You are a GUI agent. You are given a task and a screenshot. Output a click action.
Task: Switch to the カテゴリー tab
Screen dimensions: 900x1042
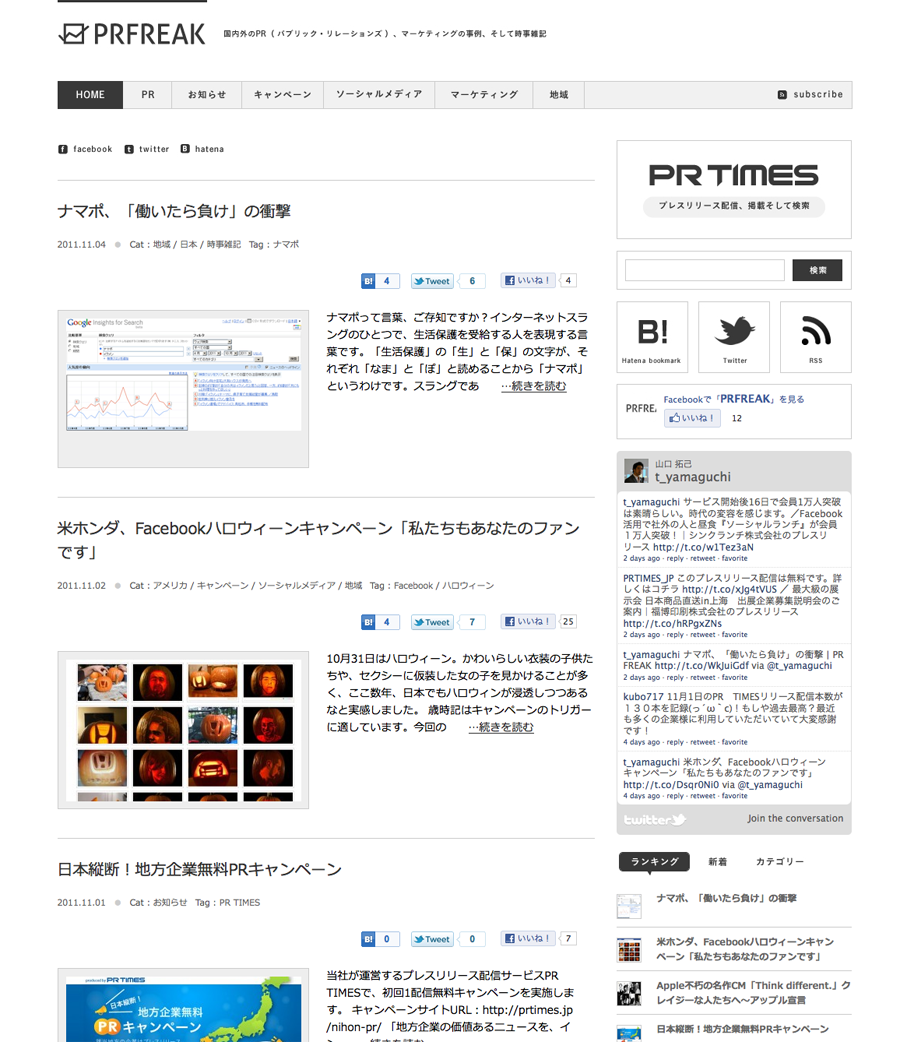pos(780,862)
